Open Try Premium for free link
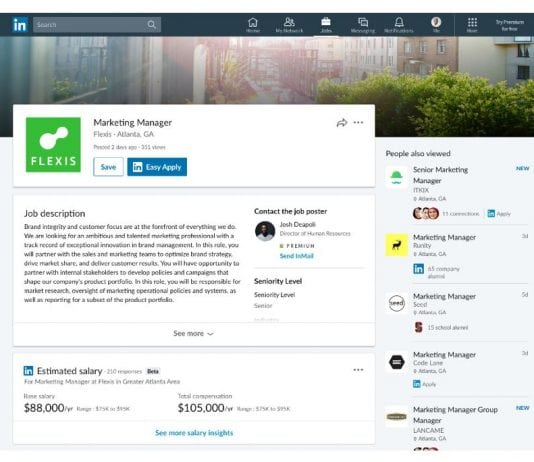Screen dimensions: 534x462 (x=509, y=25)
